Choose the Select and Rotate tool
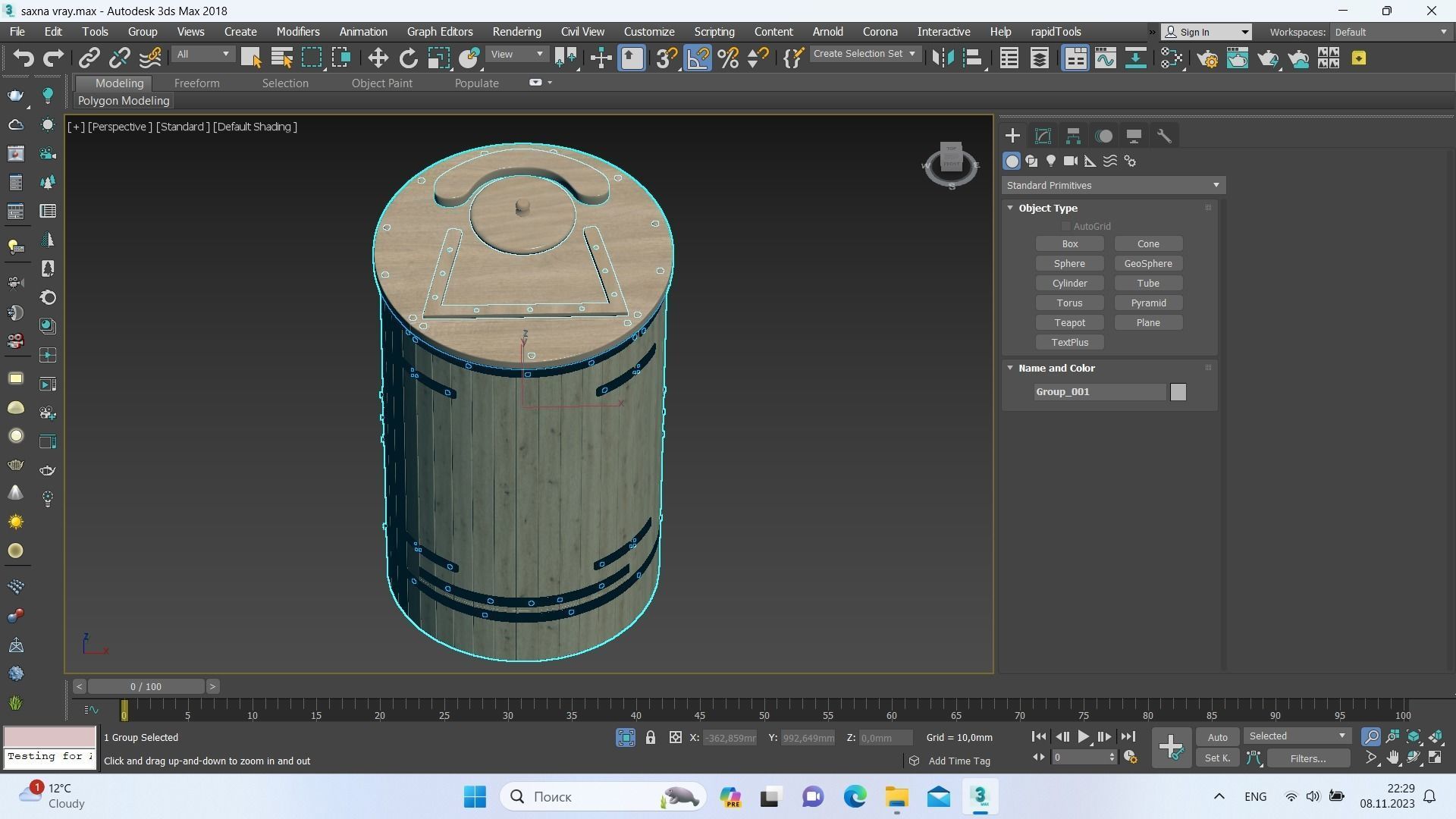Image resolution: width=1456 pixels, height=819 pixels. click(408, 58)
